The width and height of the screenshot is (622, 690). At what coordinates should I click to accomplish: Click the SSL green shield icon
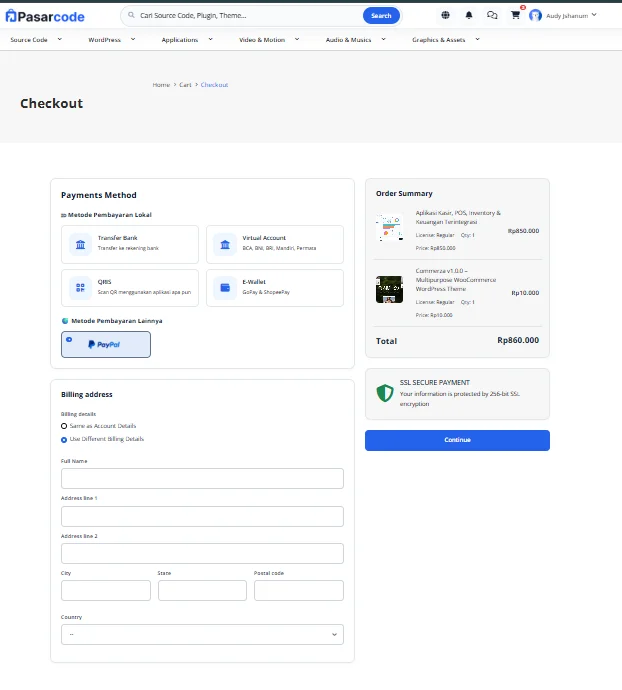(385, 393)
